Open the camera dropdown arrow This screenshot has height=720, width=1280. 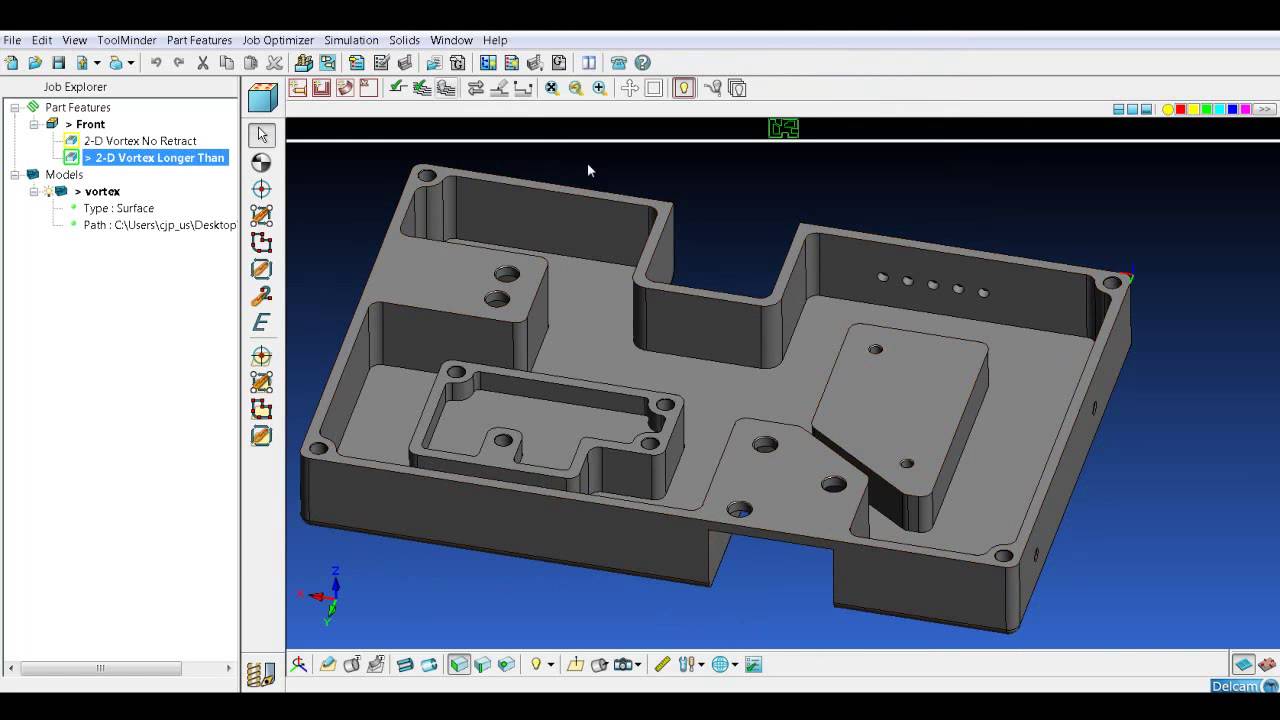tap(638, 664)
